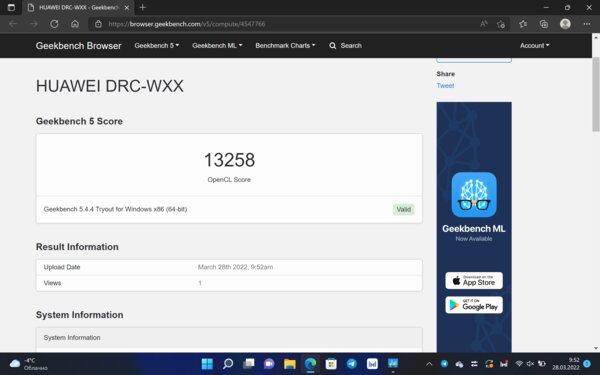
Task: Open a new browser tab
Action: click(x=143, y=7)
